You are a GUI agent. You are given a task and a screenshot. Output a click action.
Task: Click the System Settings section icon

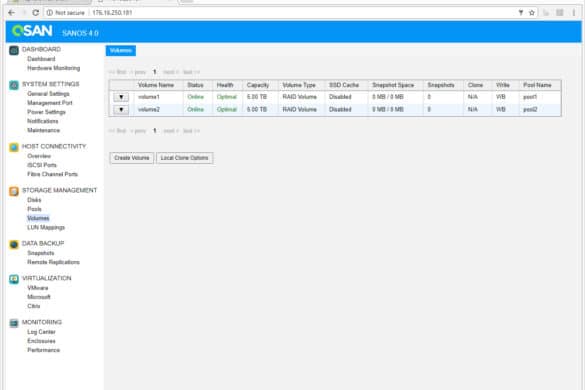click(14, 85)
